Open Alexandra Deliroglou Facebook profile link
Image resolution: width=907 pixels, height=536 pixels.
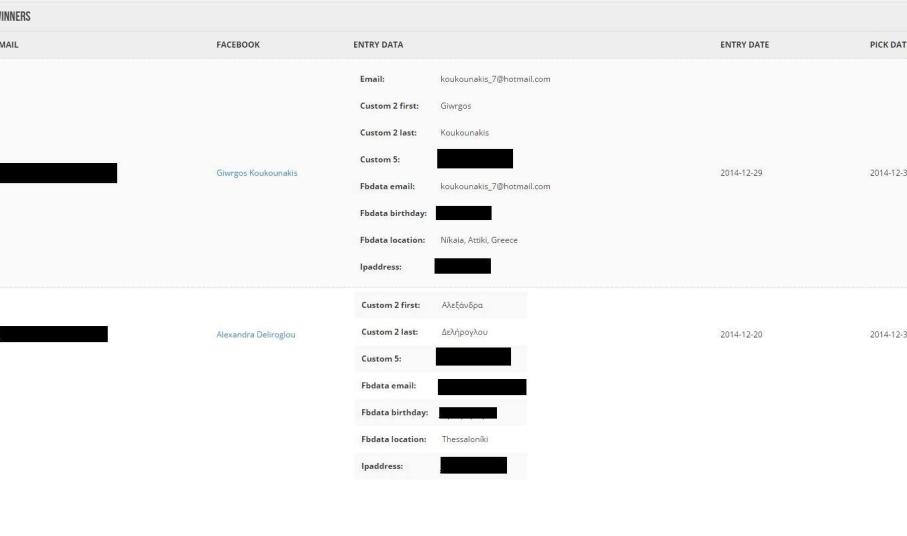(256, 334)
